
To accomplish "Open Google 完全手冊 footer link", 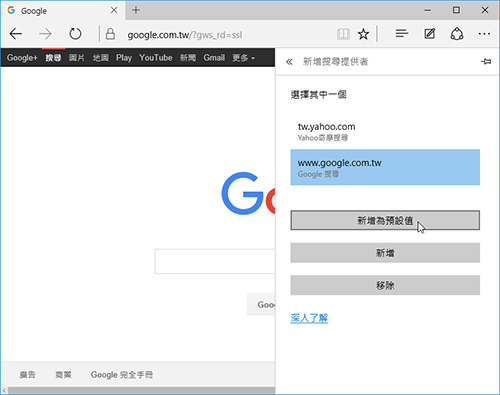I will pyautogui.click(x=122, y=375).
